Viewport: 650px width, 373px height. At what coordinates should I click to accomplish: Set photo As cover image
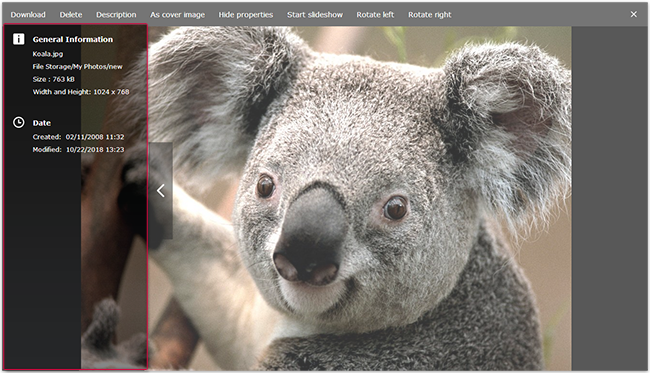[177, 15]
